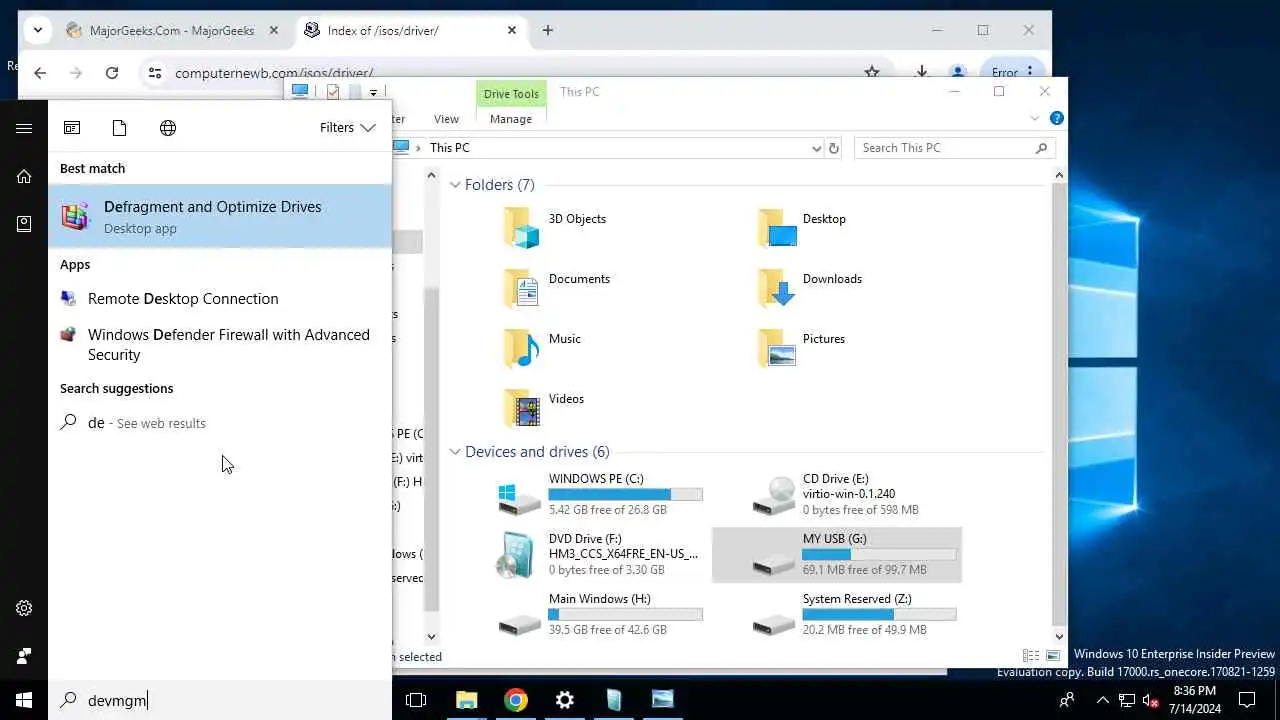This screenshot has height=720, width=1280.
Task: Open the Notebook icon in search sidebar
Action: (x=24, y=224)
